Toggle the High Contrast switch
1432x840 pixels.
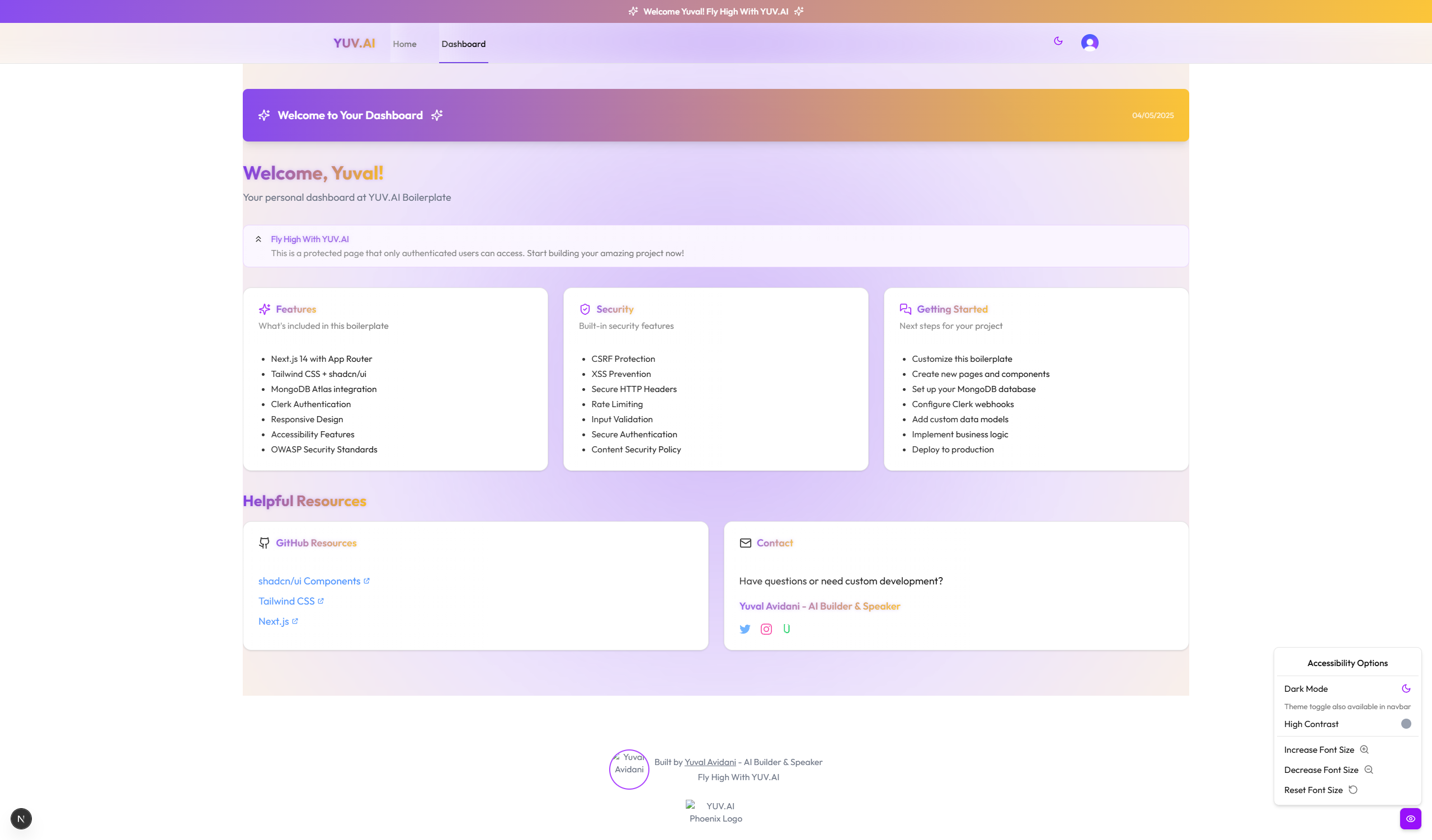click(x=1405, y=724)
